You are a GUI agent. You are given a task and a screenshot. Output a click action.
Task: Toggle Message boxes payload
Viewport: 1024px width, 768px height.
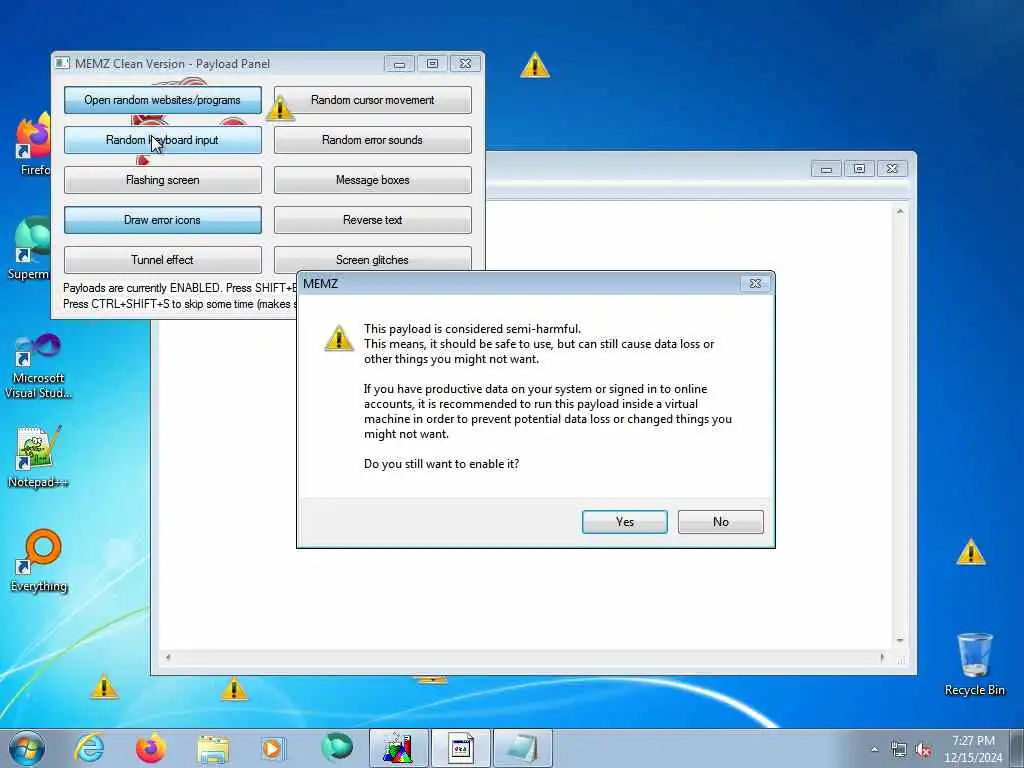click(x=372, y=180)
